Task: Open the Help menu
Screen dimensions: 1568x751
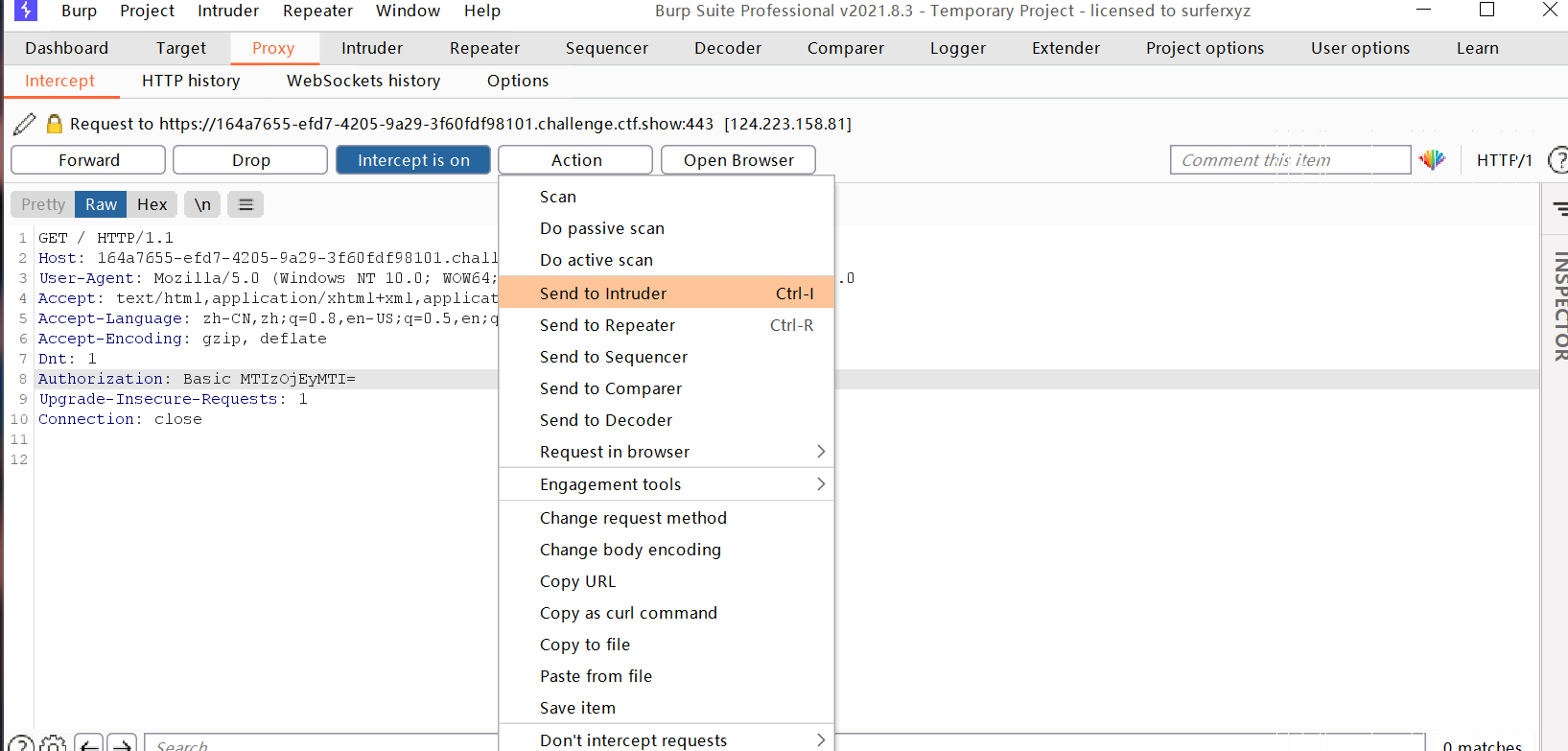Action: click(482, 11)
